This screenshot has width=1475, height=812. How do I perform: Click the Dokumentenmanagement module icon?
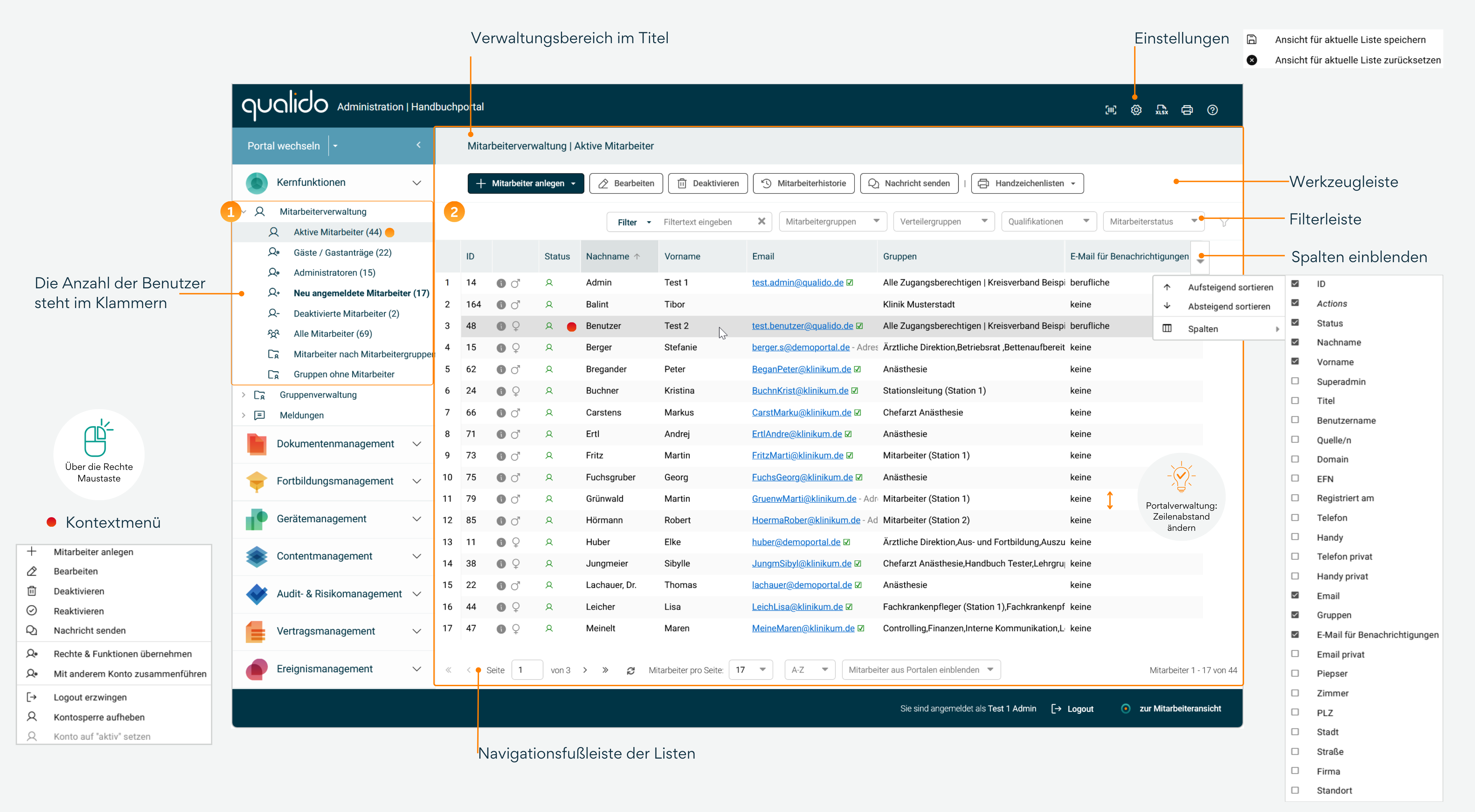click(256, 444)
